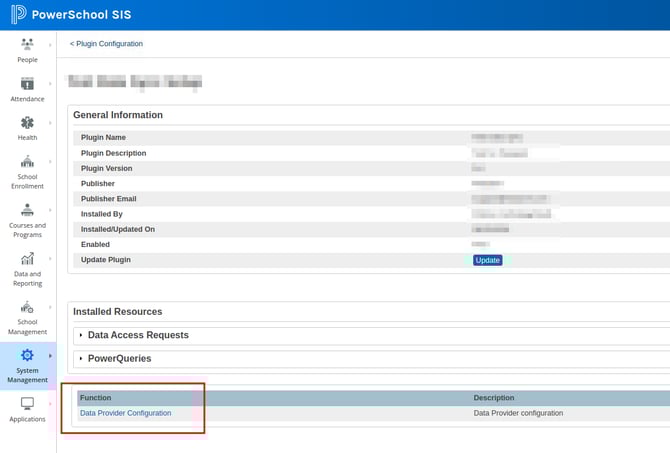Open the Data and Reporting chart icon
The width and height of the screenshot is (670, 453).
coord(27,259)
